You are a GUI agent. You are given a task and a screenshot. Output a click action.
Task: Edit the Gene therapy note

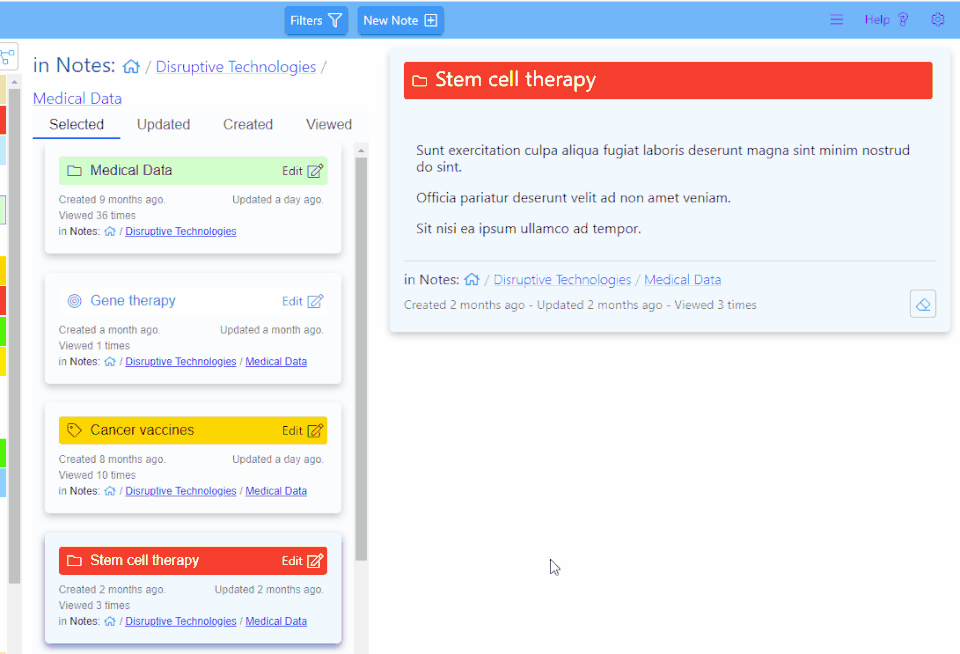point(302,301)
